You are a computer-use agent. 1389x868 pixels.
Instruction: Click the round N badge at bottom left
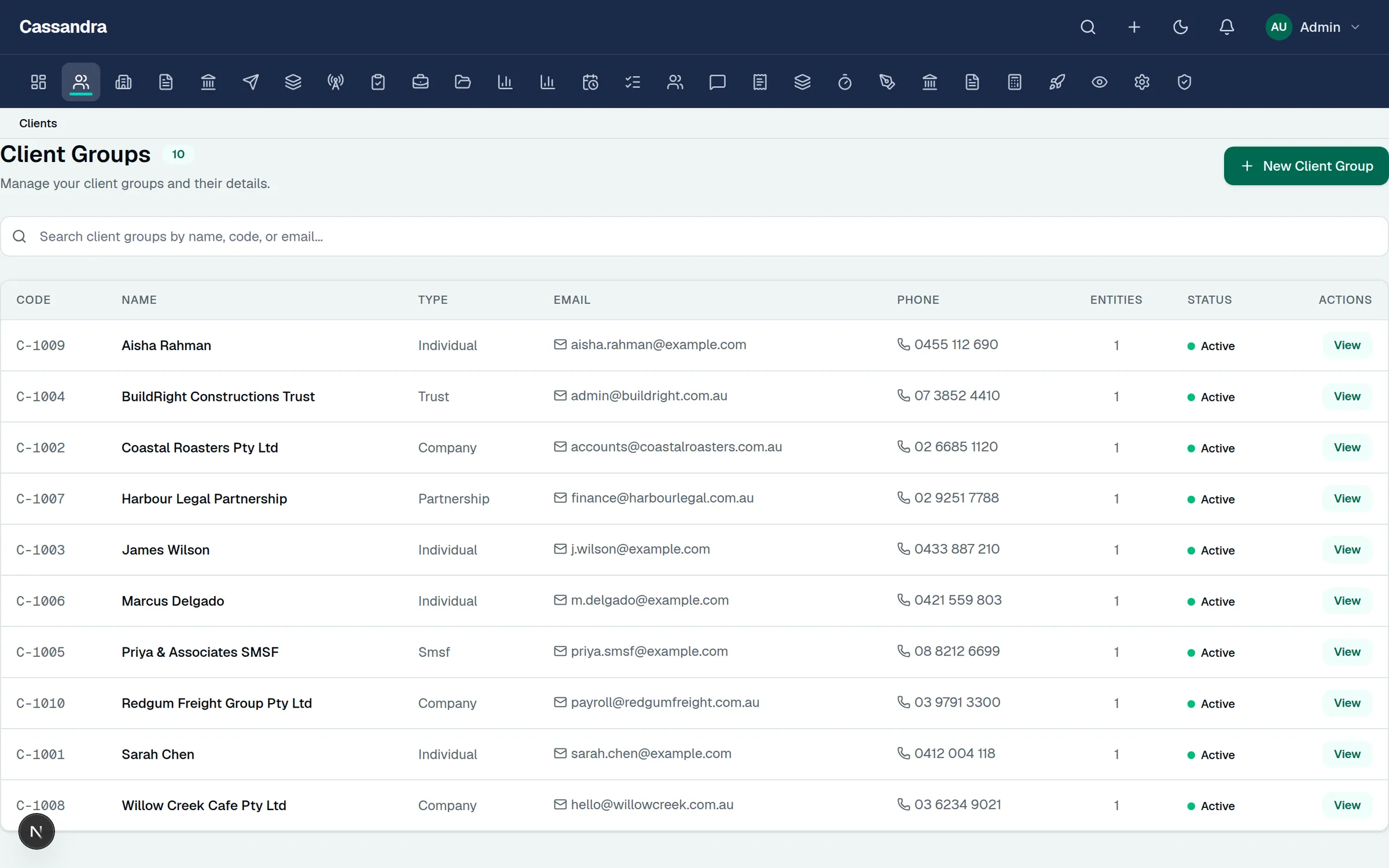point(36,832)
